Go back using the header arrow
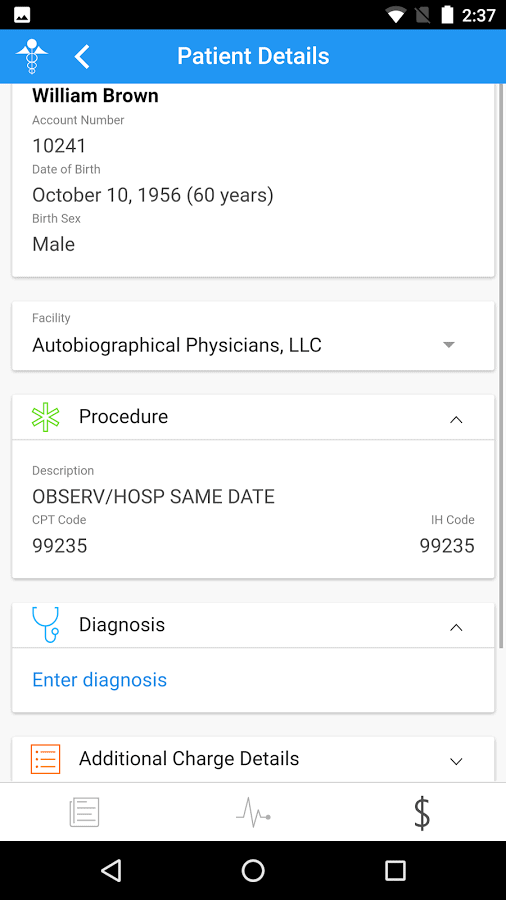The image size is (506, 900). pos(82,57)
